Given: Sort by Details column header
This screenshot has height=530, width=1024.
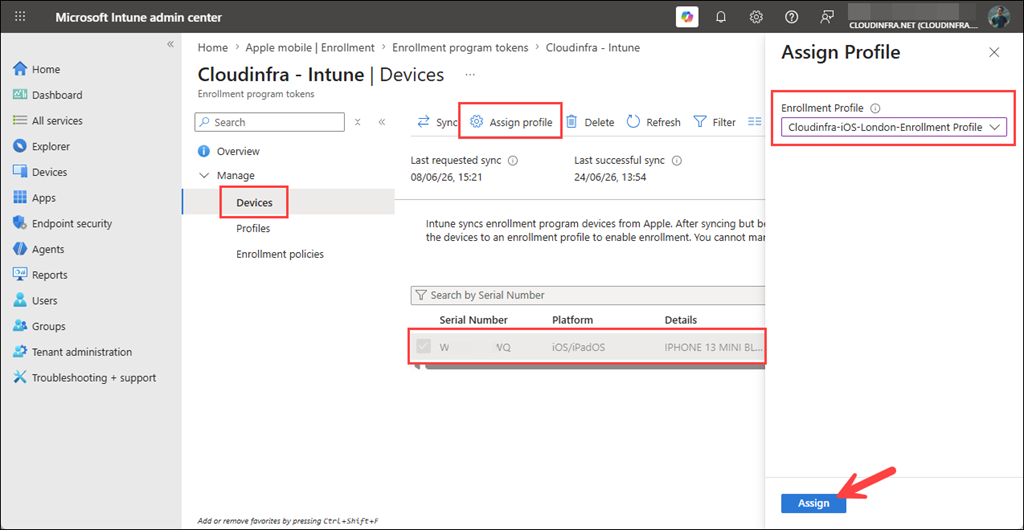Looking at the screenshot, I should pos(680,320).
